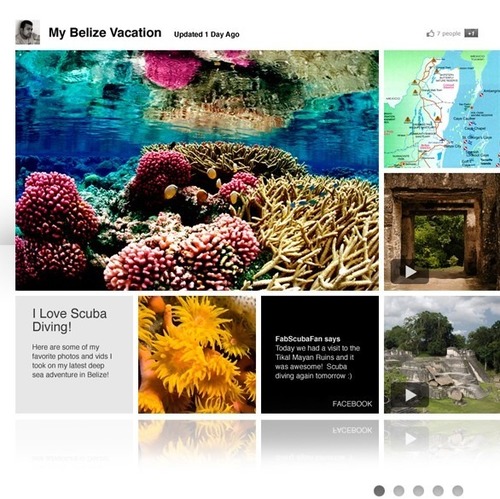Open the large coral reef photo
500x499 pixels.
[197, 170]
